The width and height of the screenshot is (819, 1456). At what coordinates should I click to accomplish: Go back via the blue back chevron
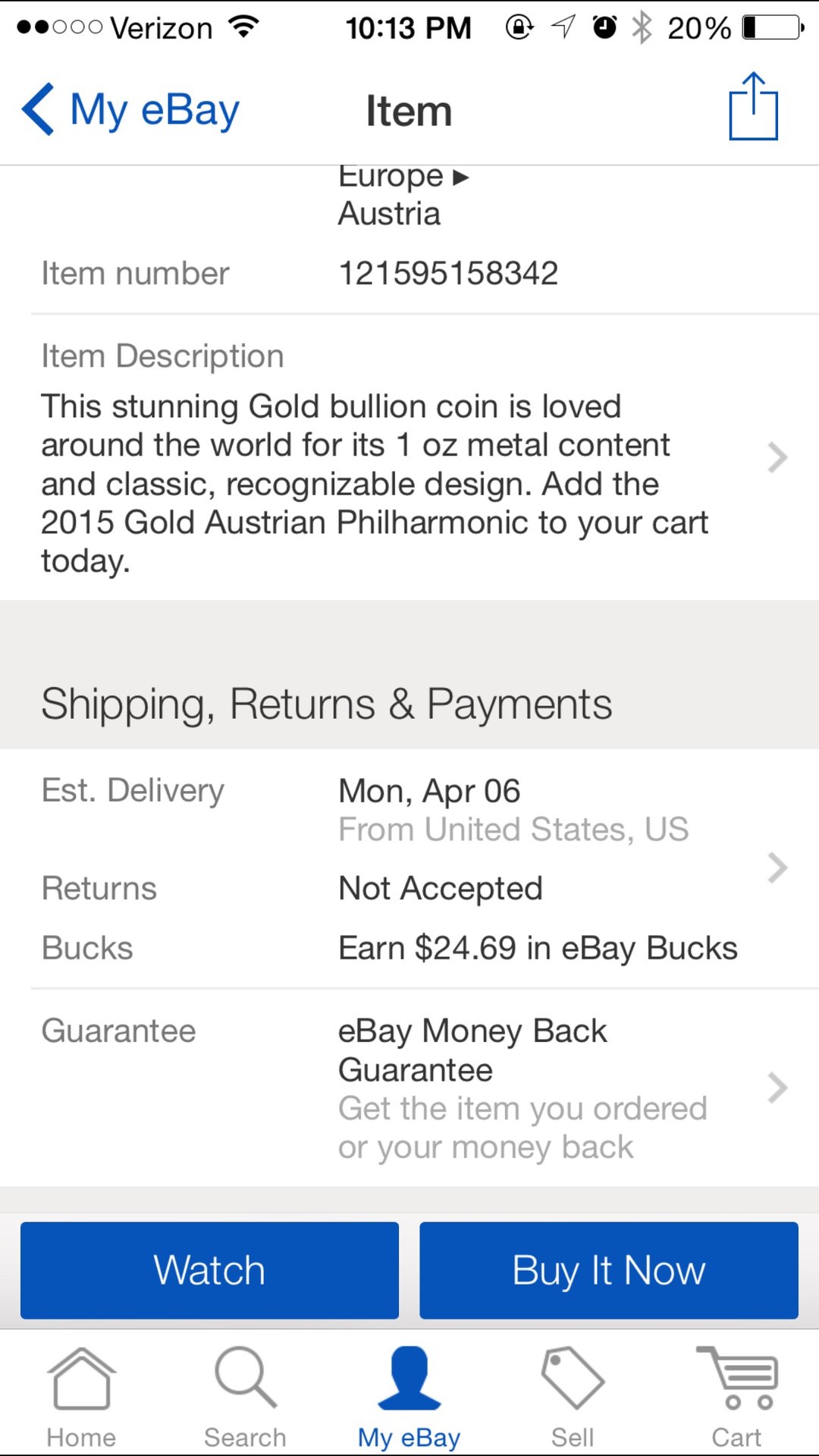click(x=38, y=109)
